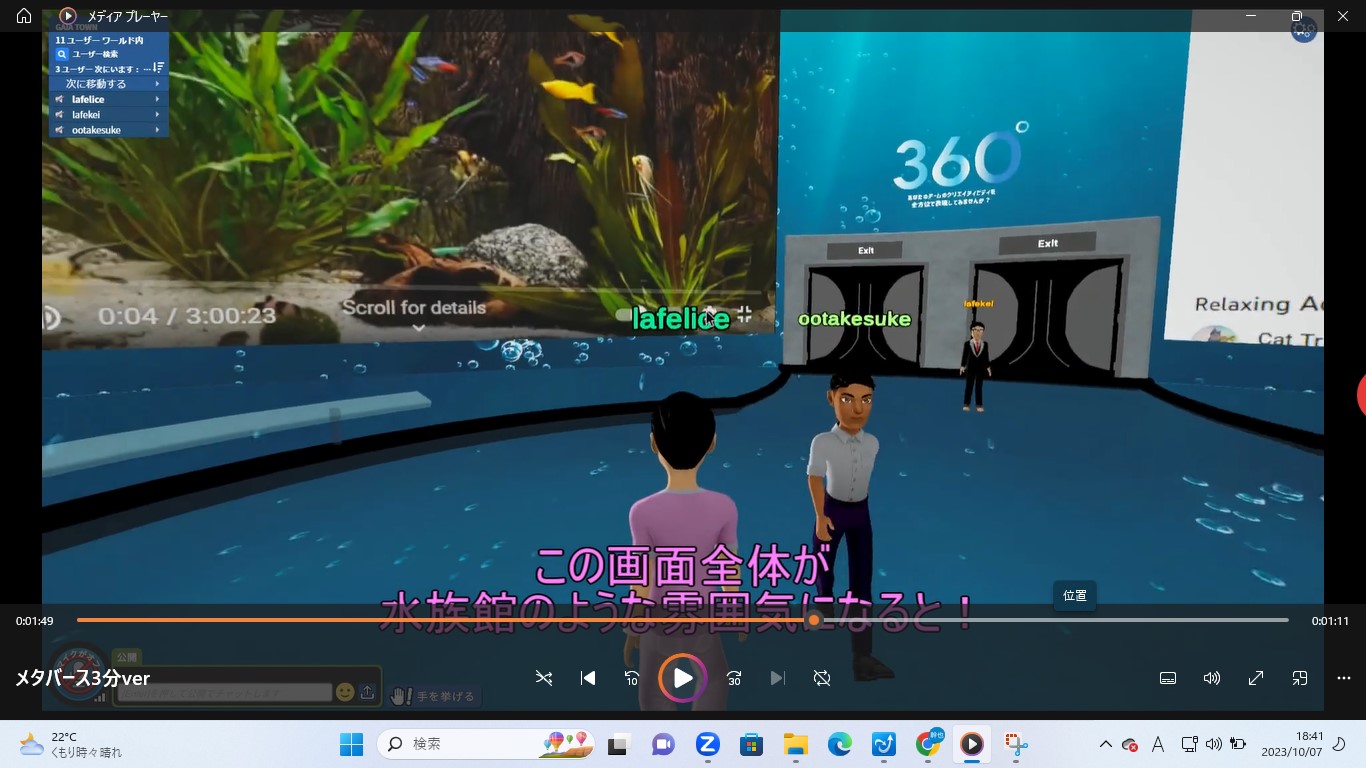This screenshot has height=768, width=1366.
Task: Open the weather widget showing 22°C
Action: pyautogui.click(x=70, y=744)
